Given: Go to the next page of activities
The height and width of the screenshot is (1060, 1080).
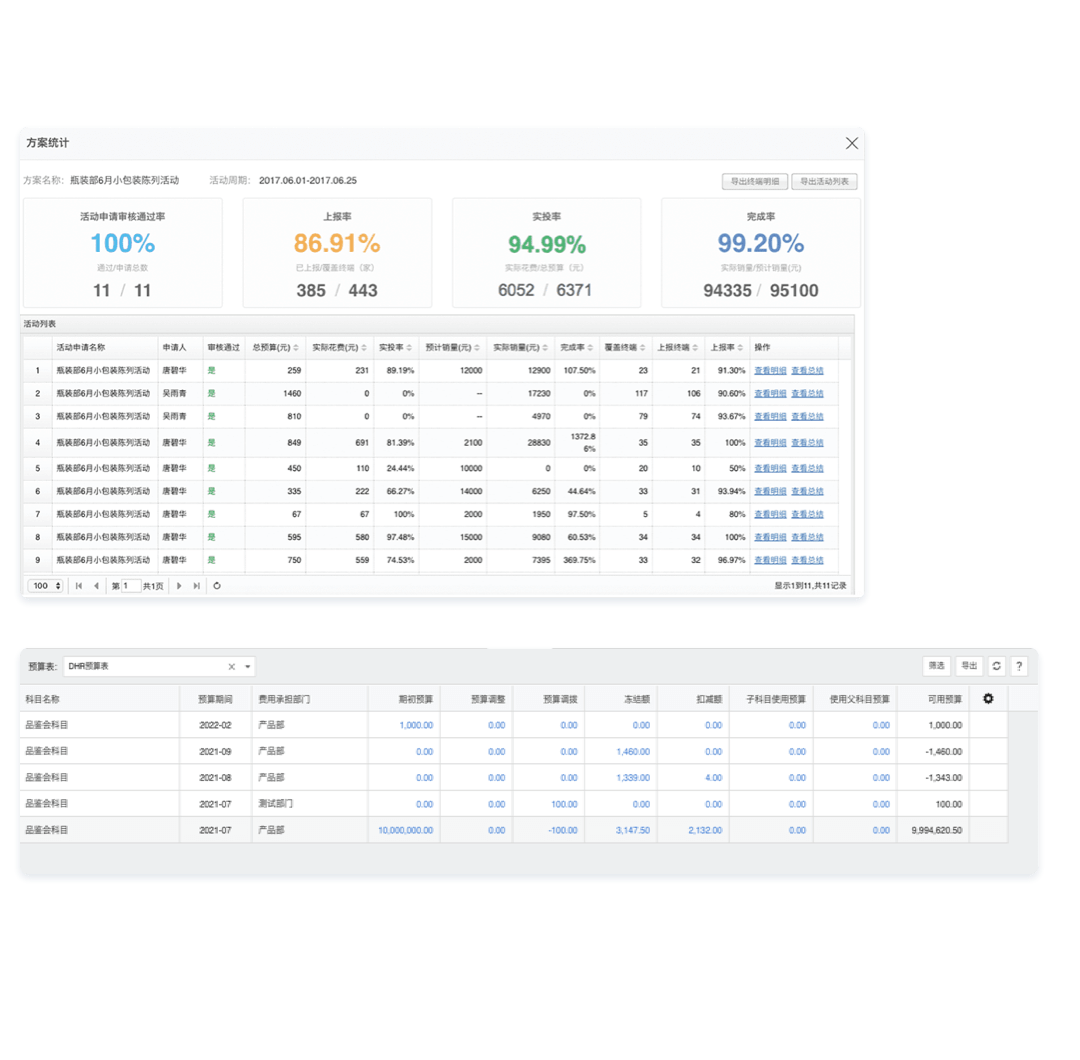Looking at the screenshot, I should coord(179,586).
